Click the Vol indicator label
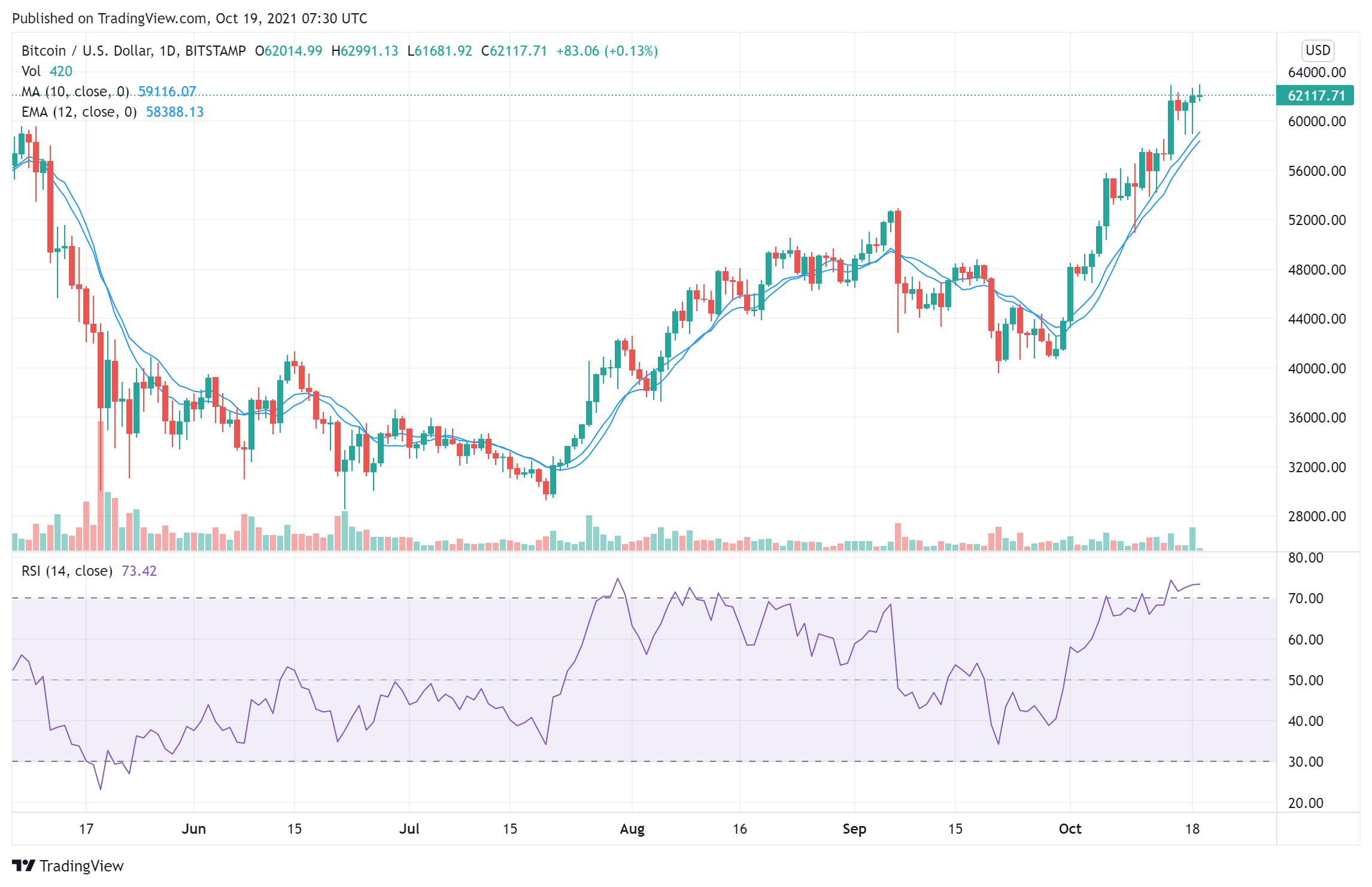 [31, 71]
